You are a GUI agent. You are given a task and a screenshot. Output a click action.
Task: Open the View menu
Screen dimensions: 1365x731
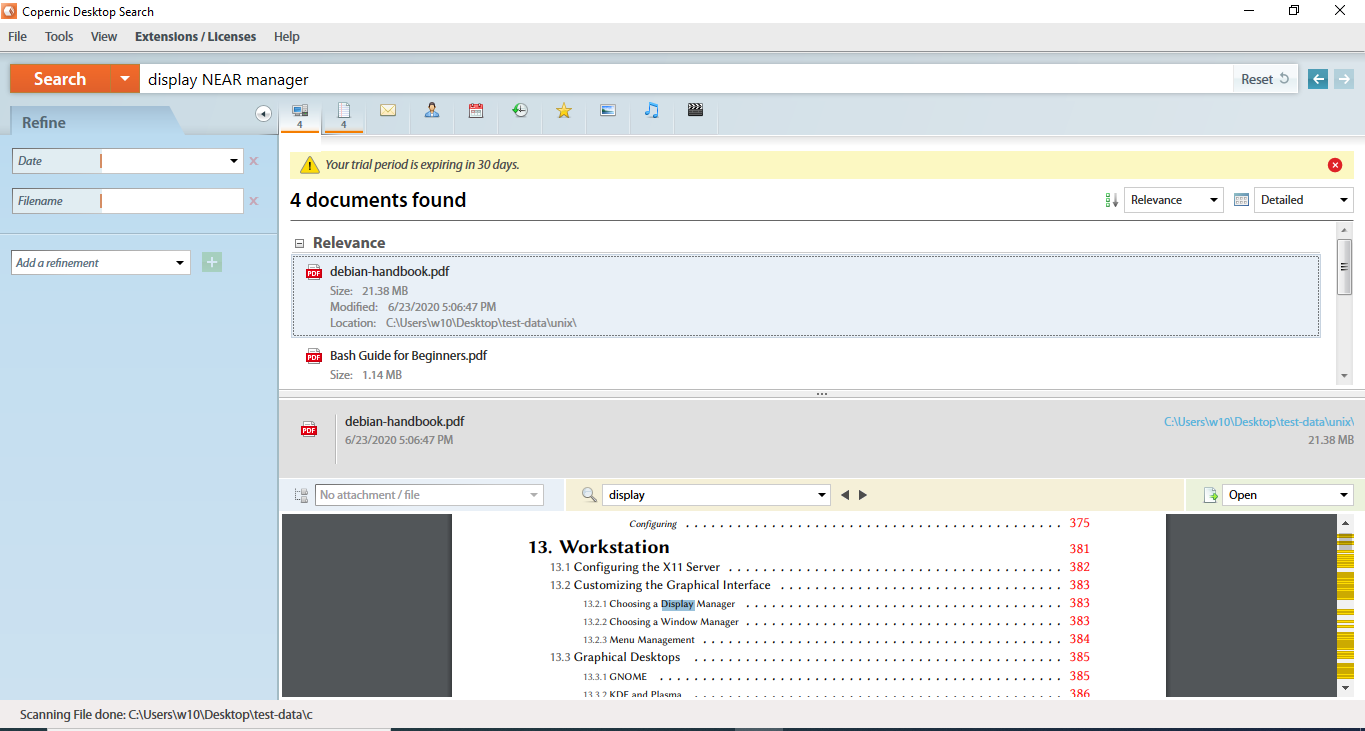[104, 37]
